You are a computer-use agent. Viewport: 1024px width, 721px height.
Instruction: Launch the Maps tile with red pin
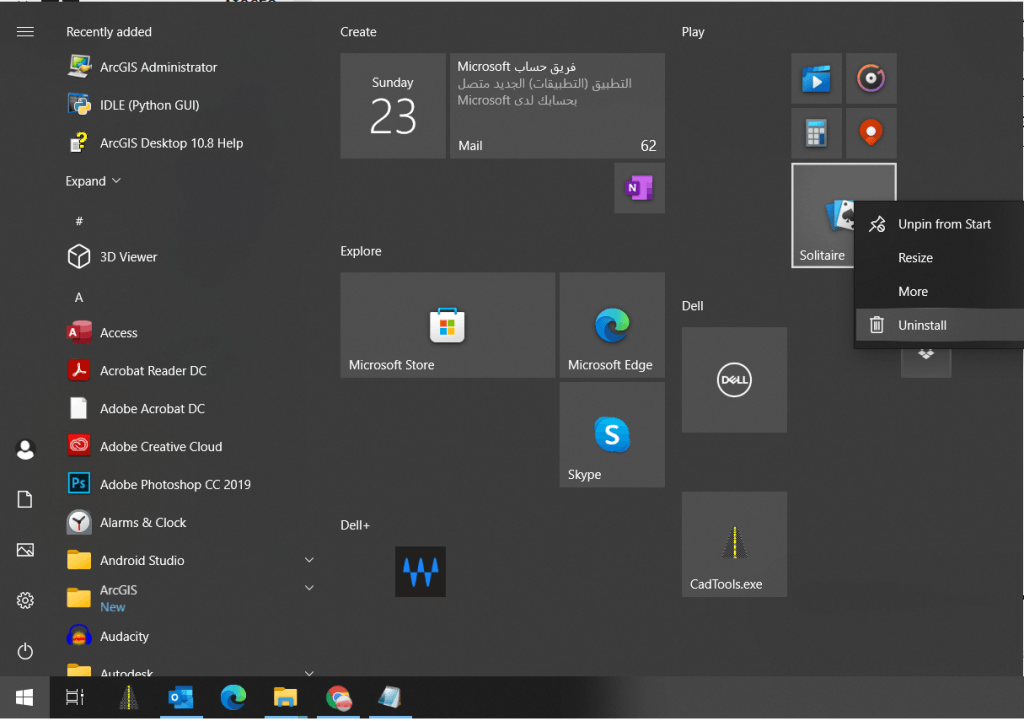pos(871,133)
